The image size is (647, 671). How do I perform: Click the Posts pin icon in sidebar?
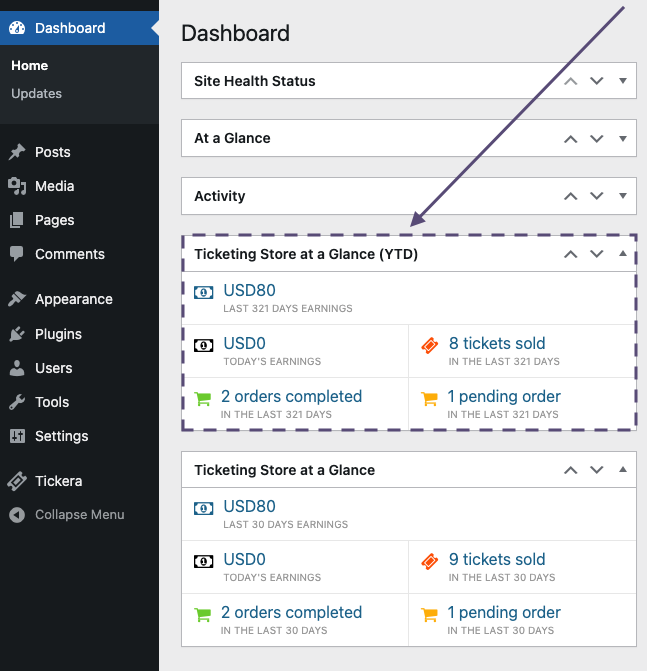[17, 152]
